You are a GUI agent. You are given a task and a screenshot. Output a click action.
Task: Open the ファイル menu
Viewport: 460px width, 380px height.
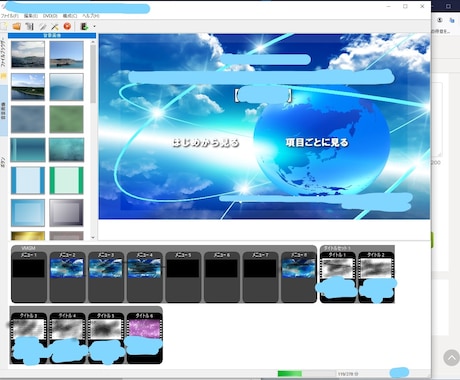(9, 16)
